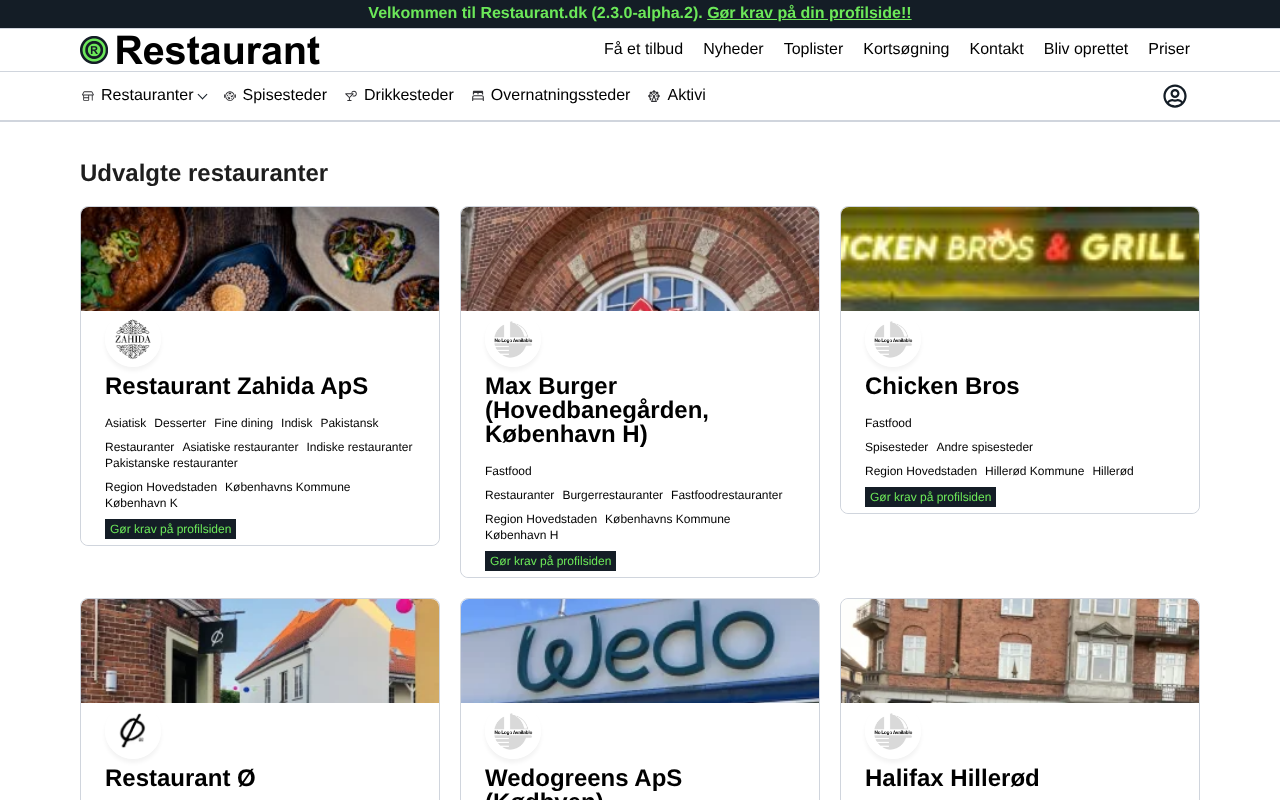Claim the Chicken Bros profile page
The height and width of the screenshot is (800, 1280).
pos(930,497)
